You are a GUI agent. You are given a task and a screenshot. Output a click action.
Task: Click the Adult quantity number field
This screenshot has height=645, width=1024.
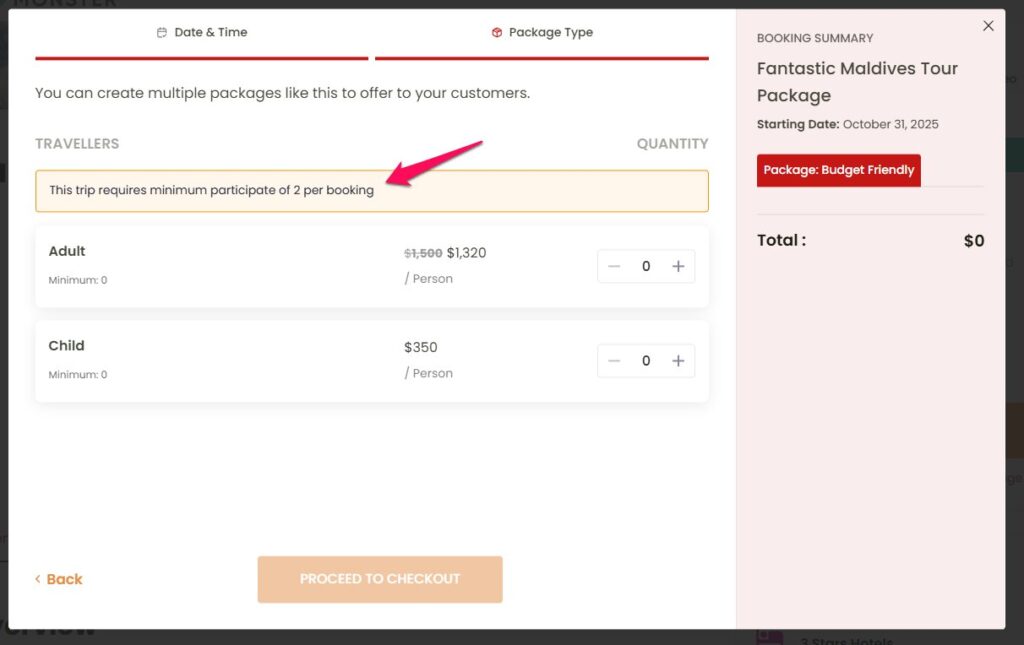point(646,266)
